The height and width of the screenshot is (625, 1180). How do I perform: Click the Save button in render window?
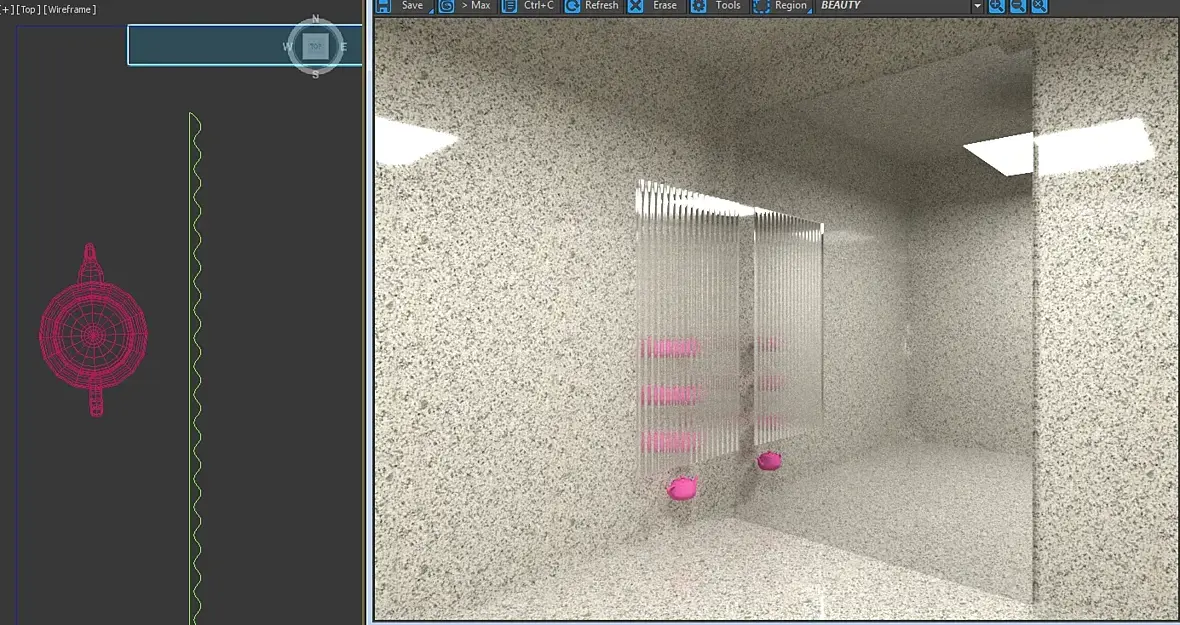404,5
